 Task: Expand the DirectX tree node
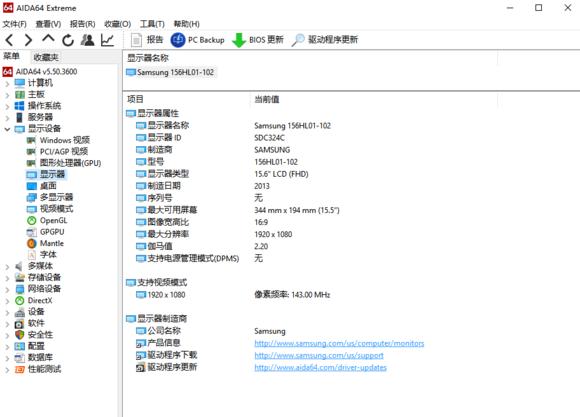[7, 301]
